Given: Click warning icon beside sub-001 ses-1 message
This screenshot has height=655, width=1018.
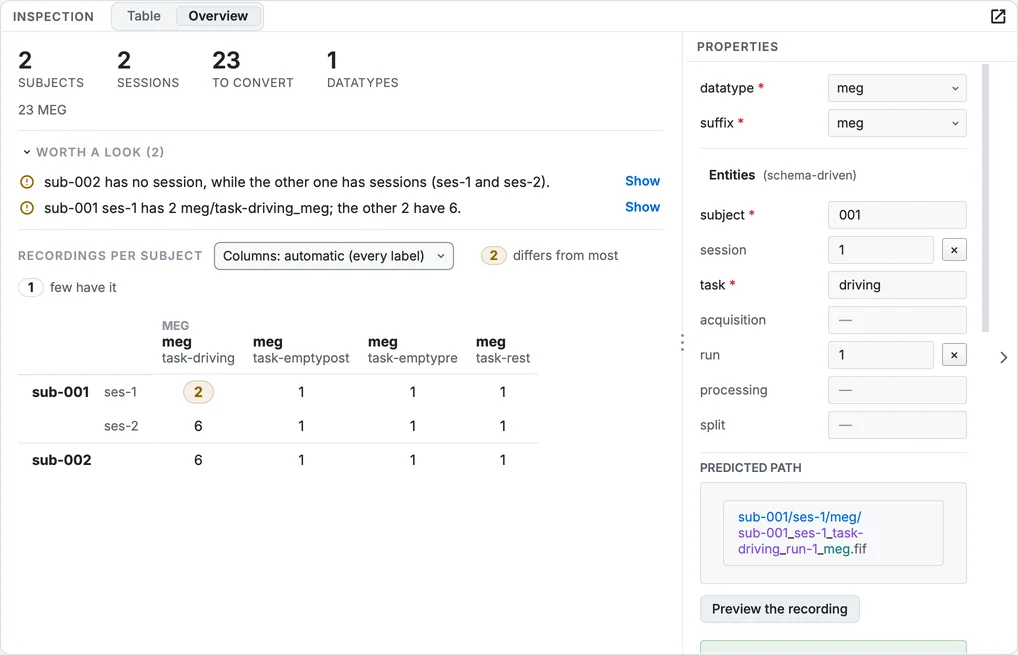Looking at the screenshot, I should 27,208.
